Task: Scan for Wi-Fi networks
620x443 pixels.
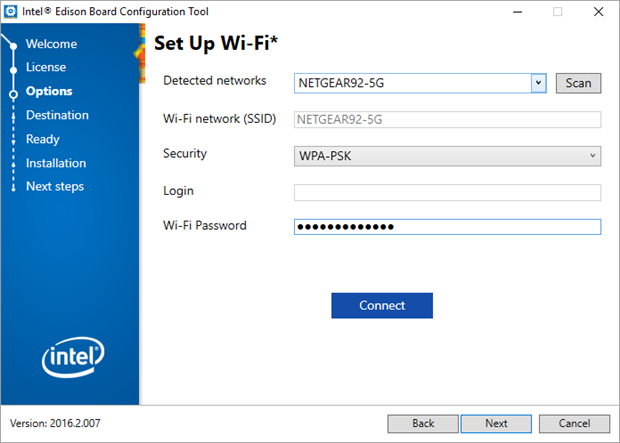Action: pyautogui.click(x=578, y=83)
